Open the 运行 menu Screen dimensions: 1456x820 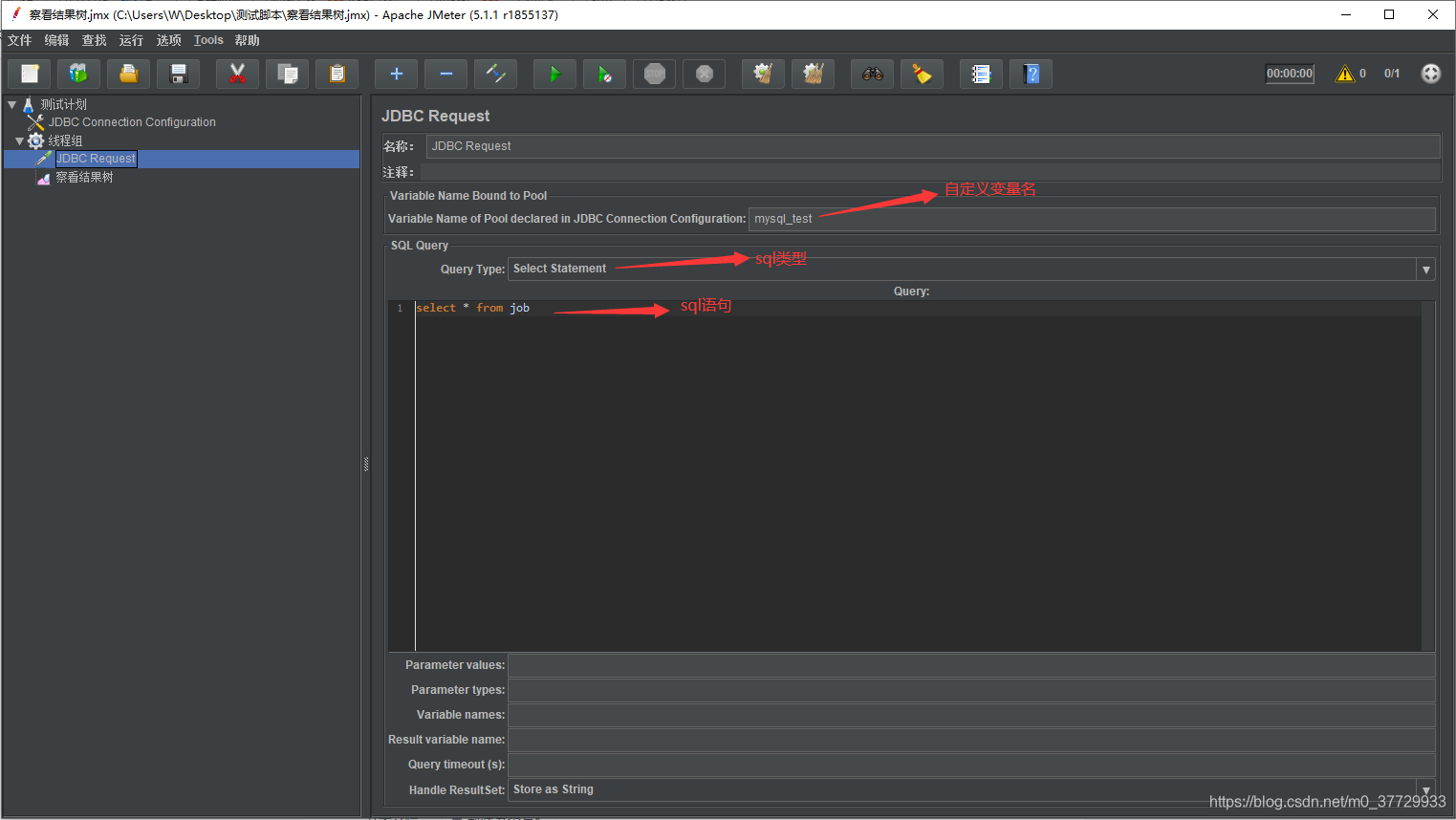pyautogui.click(x=131, y=40)
